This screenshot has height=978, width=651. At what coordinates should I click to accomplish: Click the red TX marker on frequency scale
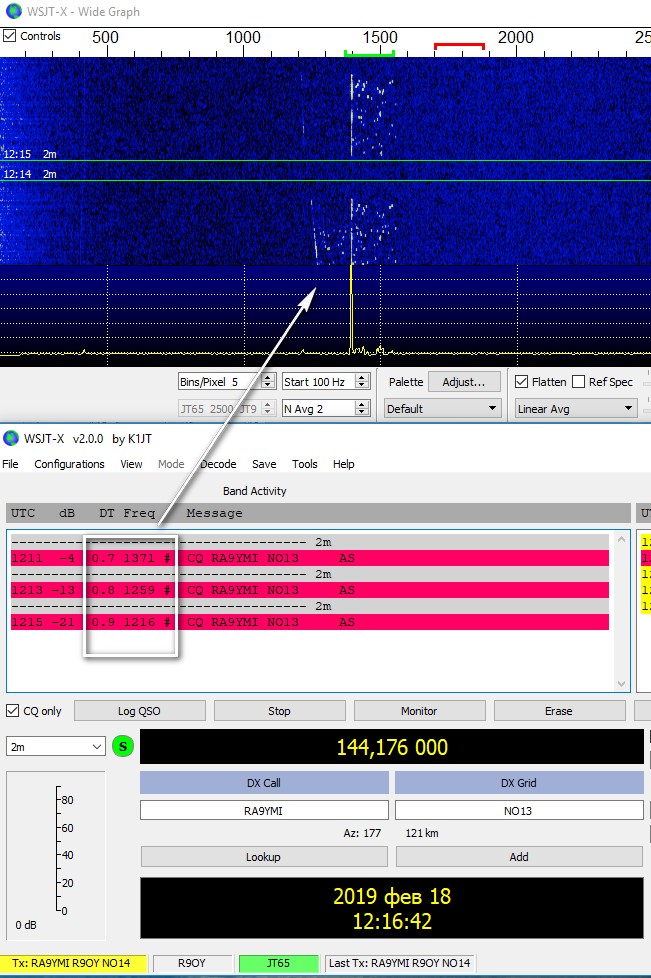[x=459, y=45]
